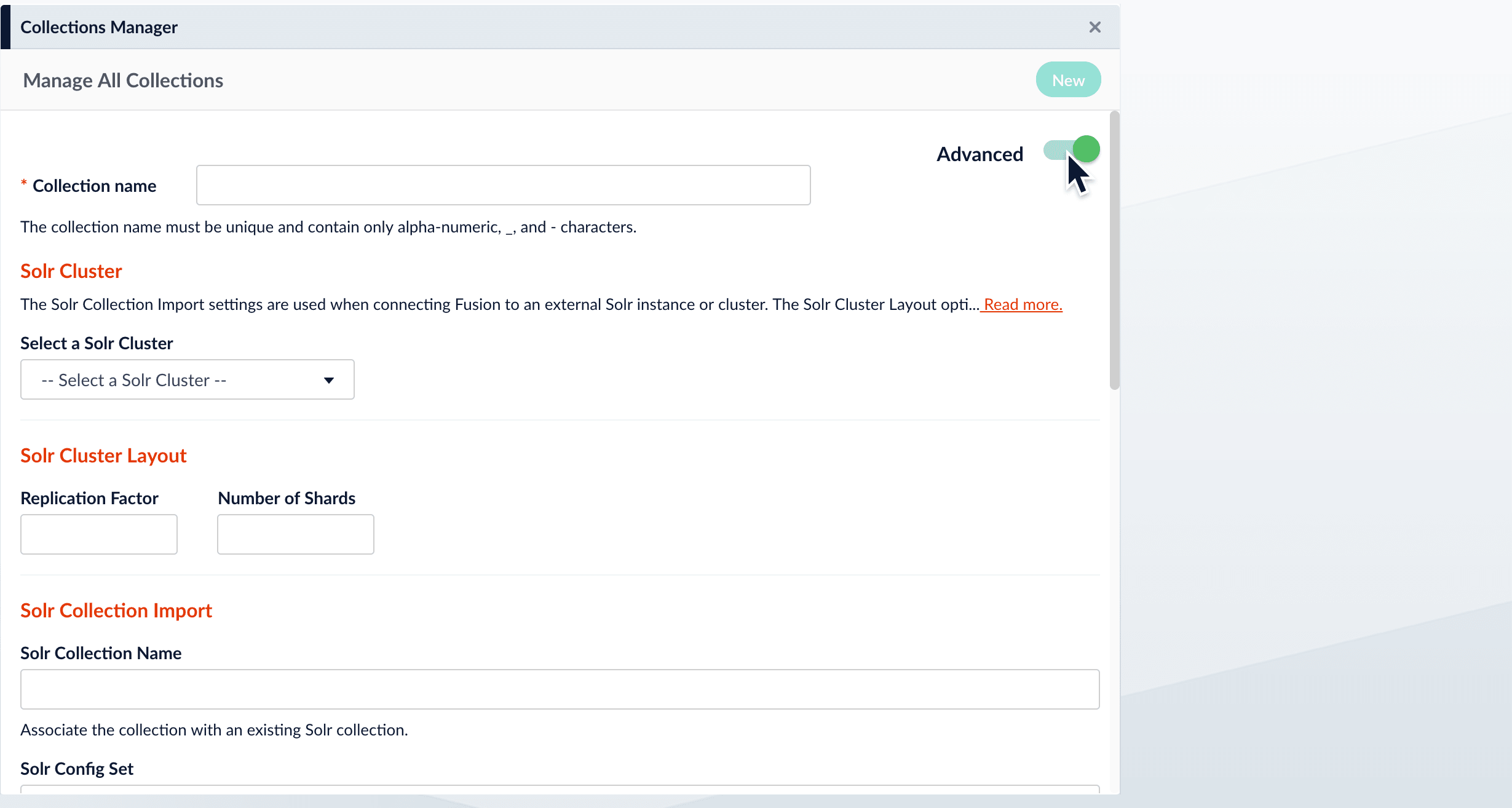The width and height of the screenshot is (1512, 808).
Task: Close the Collections Manager panel
Action: click(1094, 27)
